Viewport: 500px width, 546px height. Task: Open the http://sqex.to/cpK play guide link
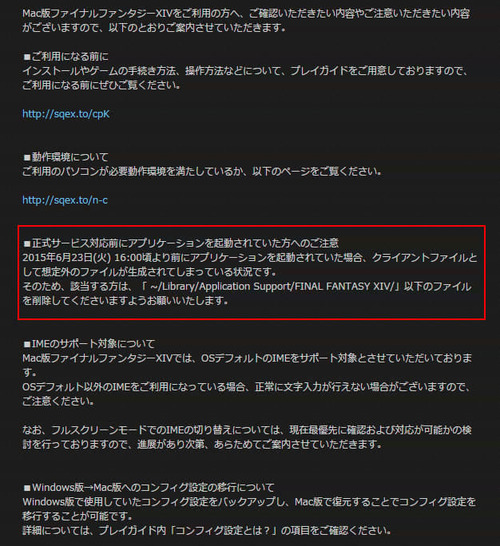click(66, 114)
